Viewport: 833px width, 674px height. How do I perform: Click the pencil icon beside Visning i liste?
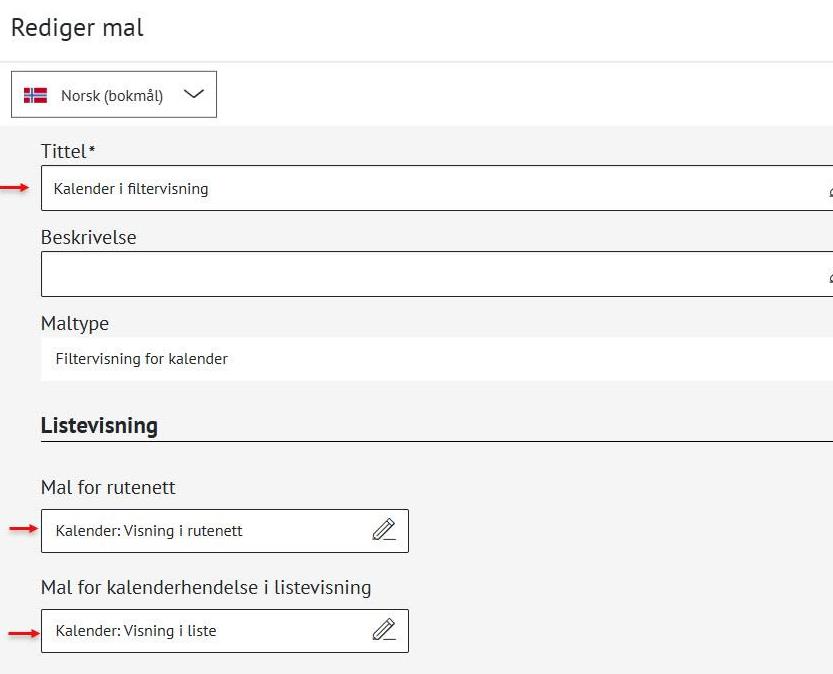(x=384, y=630)
